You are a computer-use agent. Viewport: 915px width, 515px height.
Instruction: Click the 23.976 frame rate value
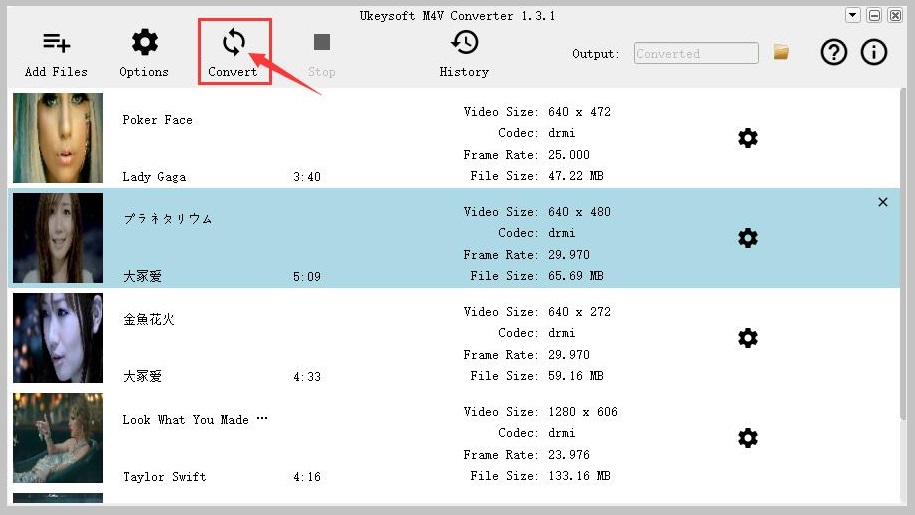tap(569, 455)
